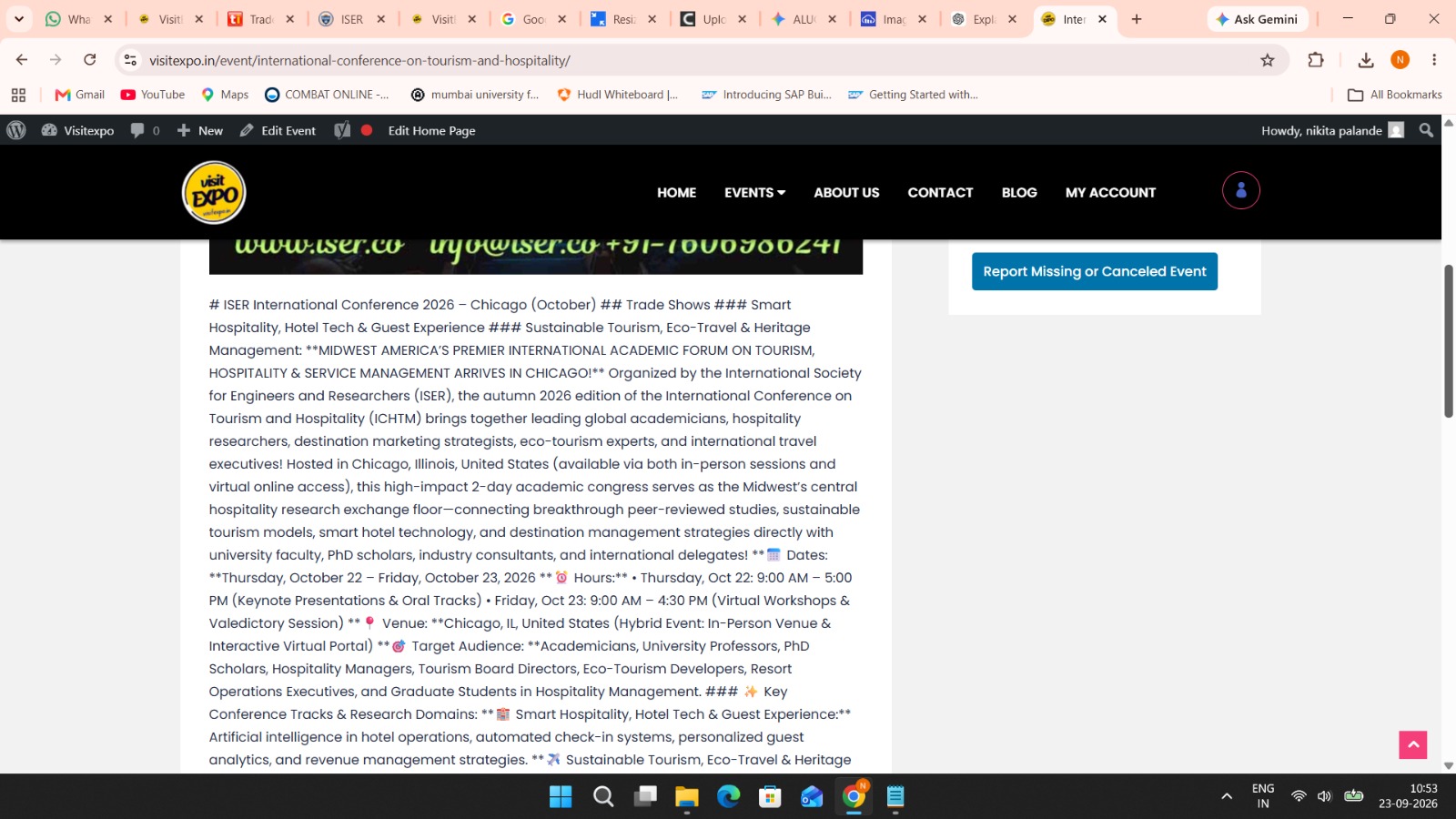Open the admin bar search icon
Viewport: 1456px width, 819px height.
click(x=1426, y=130)
